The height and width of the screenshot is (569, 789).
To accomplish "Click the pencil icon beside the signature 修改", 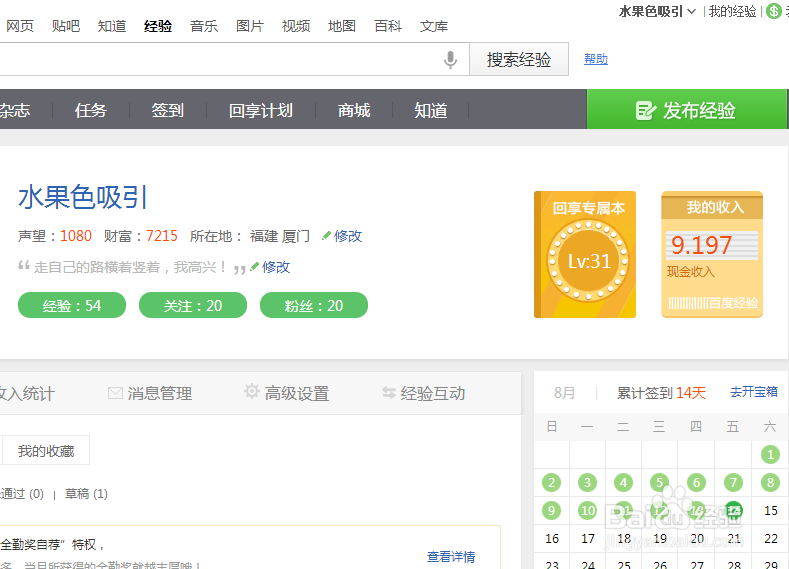I will (255, 267).
